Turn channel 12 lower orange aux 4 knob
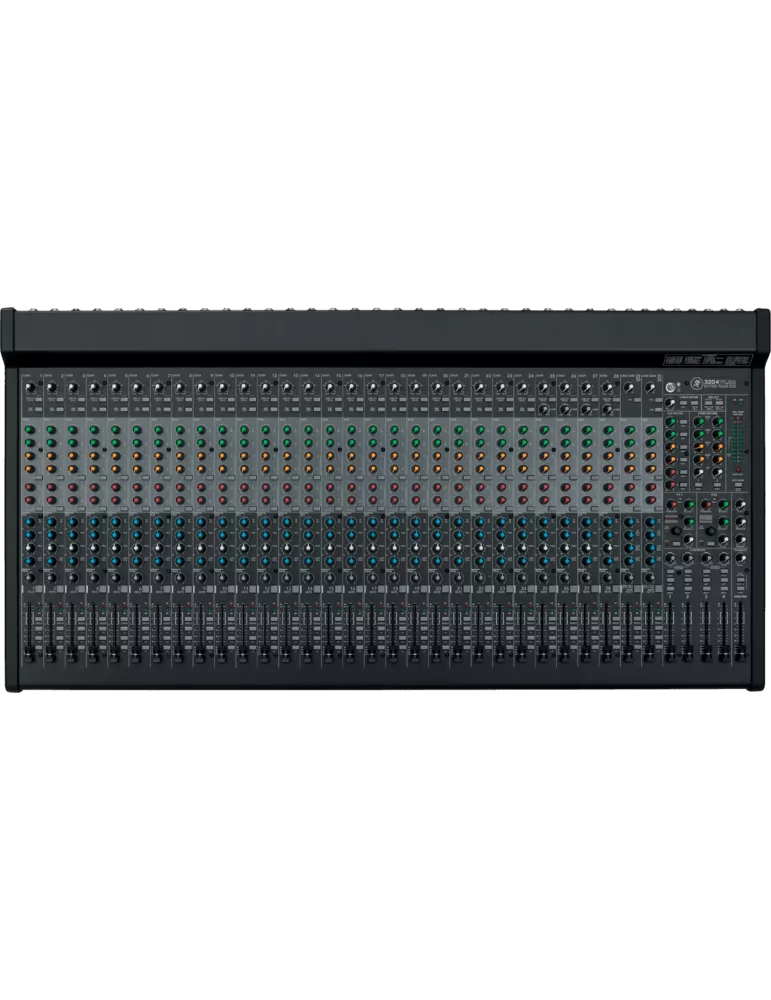Screen dimensions: 771x1000 tap(265, 469)
